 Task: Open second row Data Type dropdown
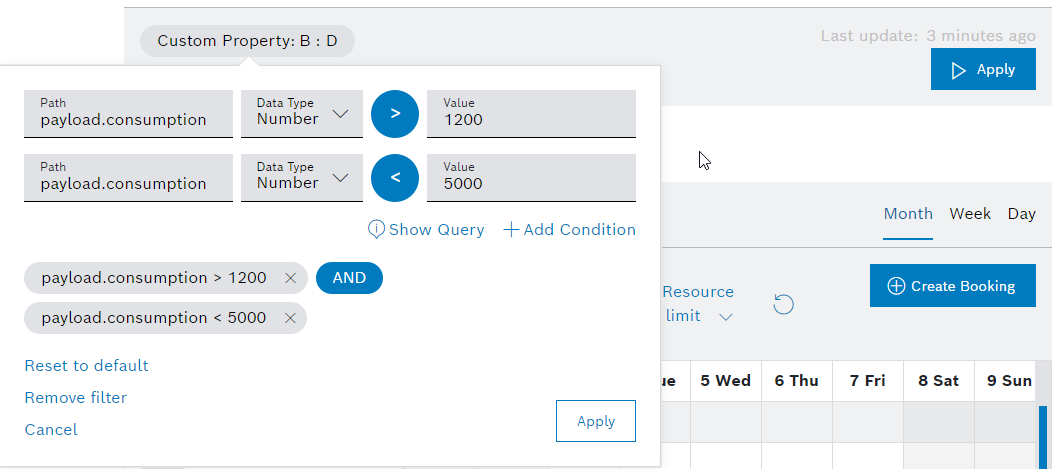click(302, 178)
